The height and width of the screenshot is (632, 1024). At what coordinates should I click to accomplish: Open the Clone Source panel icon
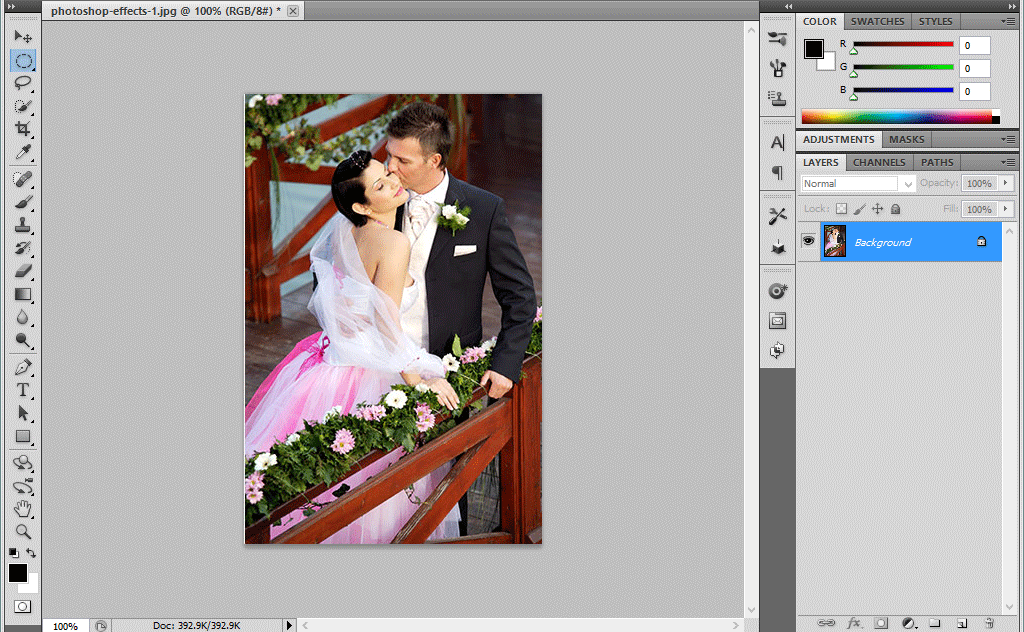coord(777,98)
